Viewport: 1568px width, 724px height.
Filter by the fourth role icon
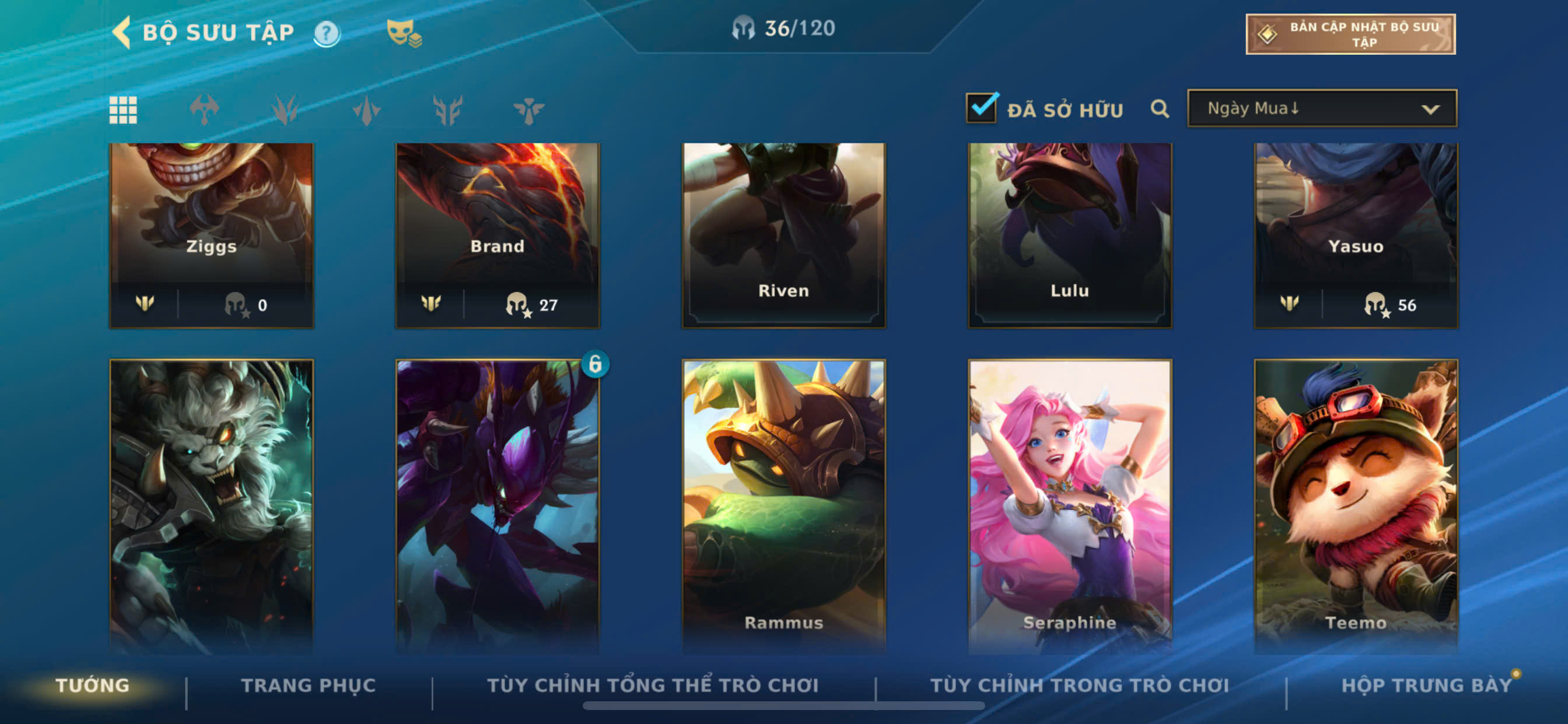coord(447,110)
